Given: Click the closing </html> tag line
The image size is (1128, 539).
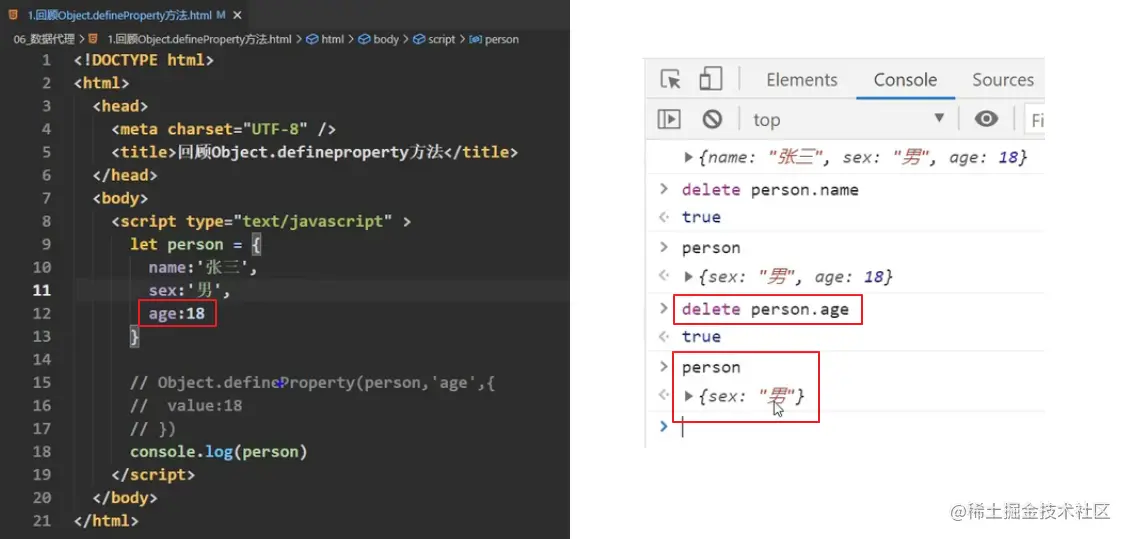Looking at the screenshot, I should tap(106, 520).
